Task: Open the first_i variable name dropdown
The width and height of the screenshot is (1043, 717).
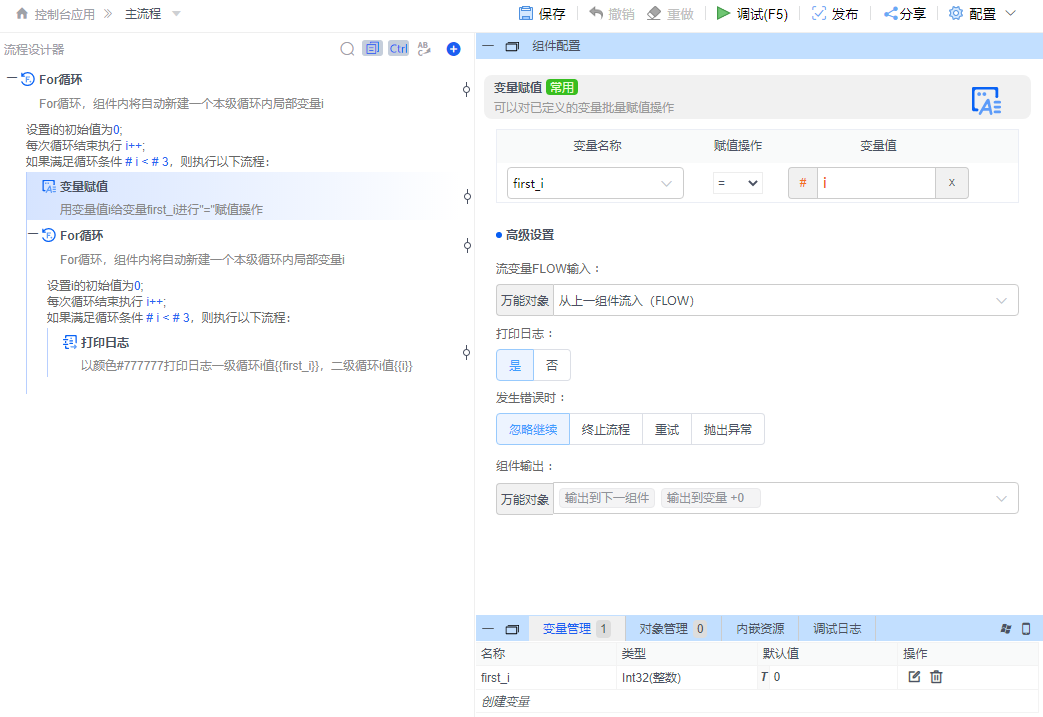Action: point(595,183)
